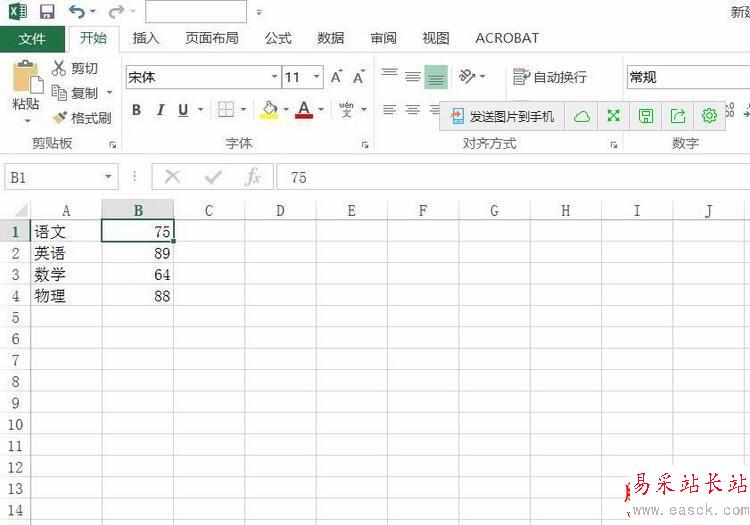This screenshot has height=525, width=750.
Task: Confirm entry with checkmark in formula bar
Action: 213,177
